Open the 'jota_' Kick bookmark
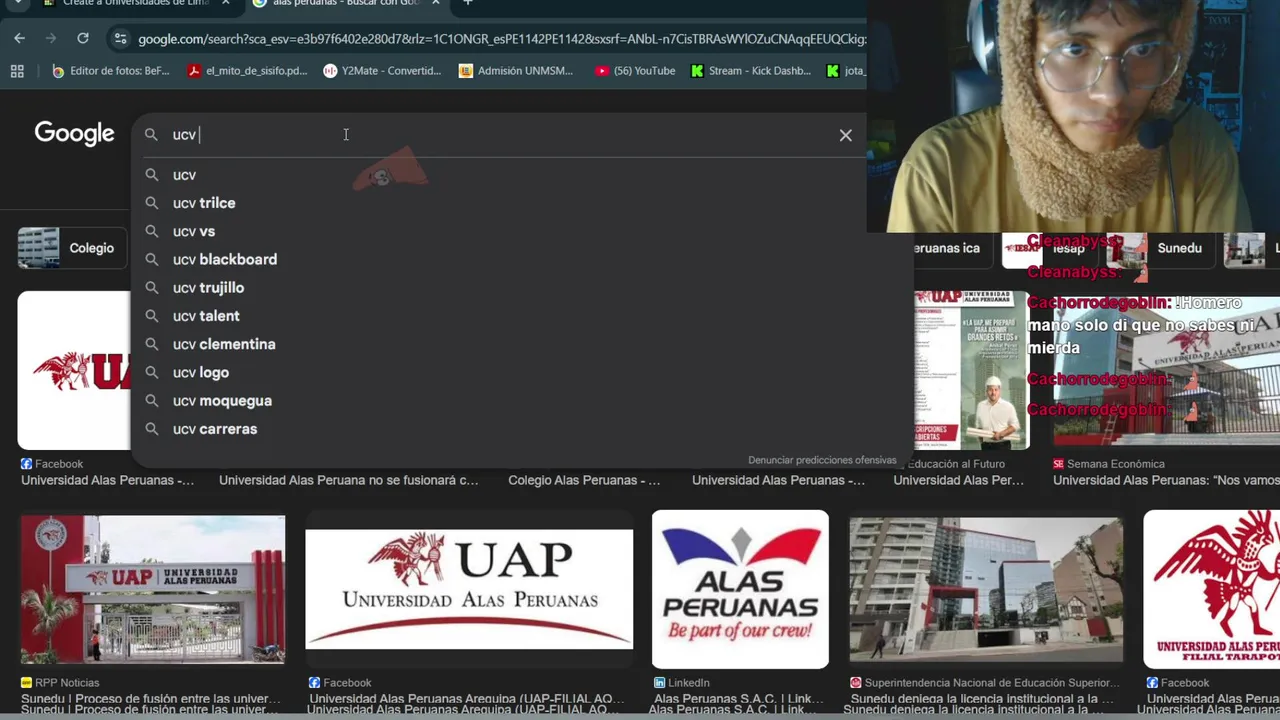 (846, 71)
